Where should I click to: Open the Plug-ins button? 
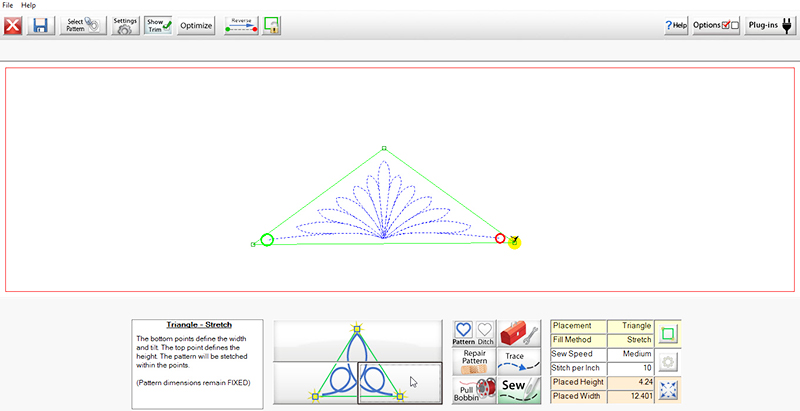[770, 25]
